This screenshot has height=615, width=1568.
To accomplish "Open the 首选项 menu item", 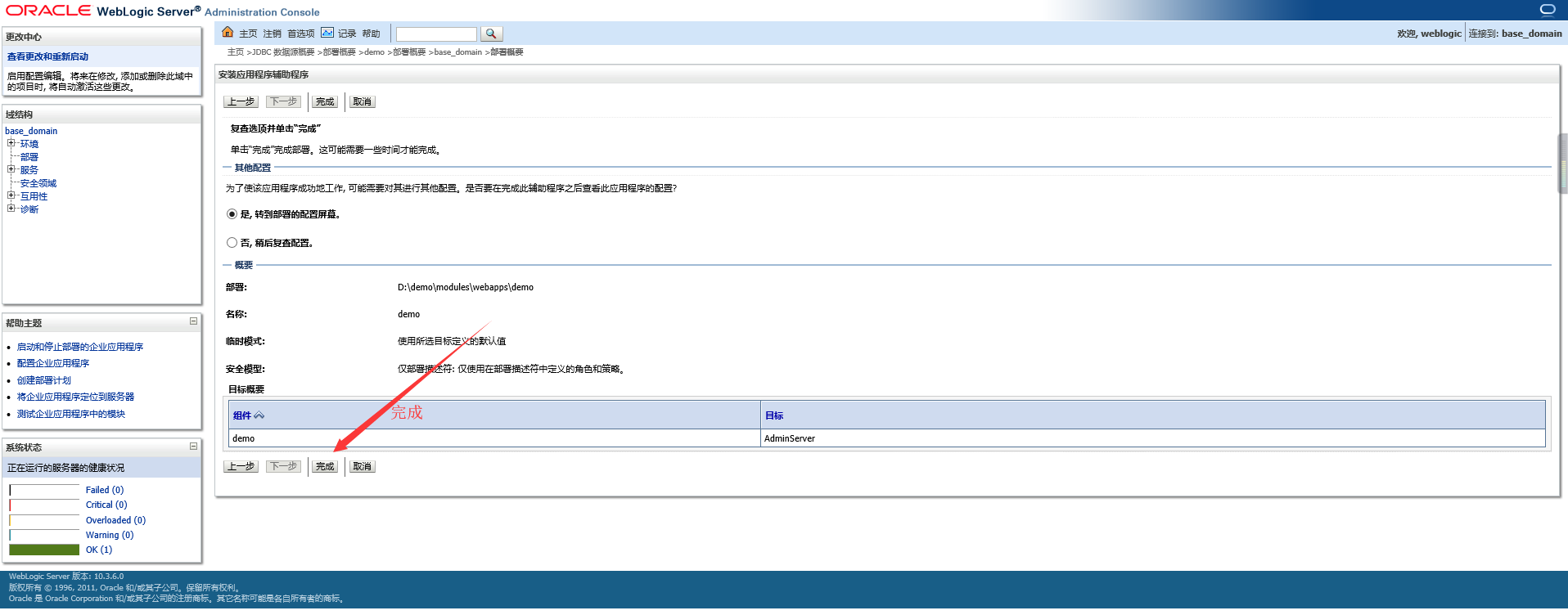I will [x=300, y=34].
